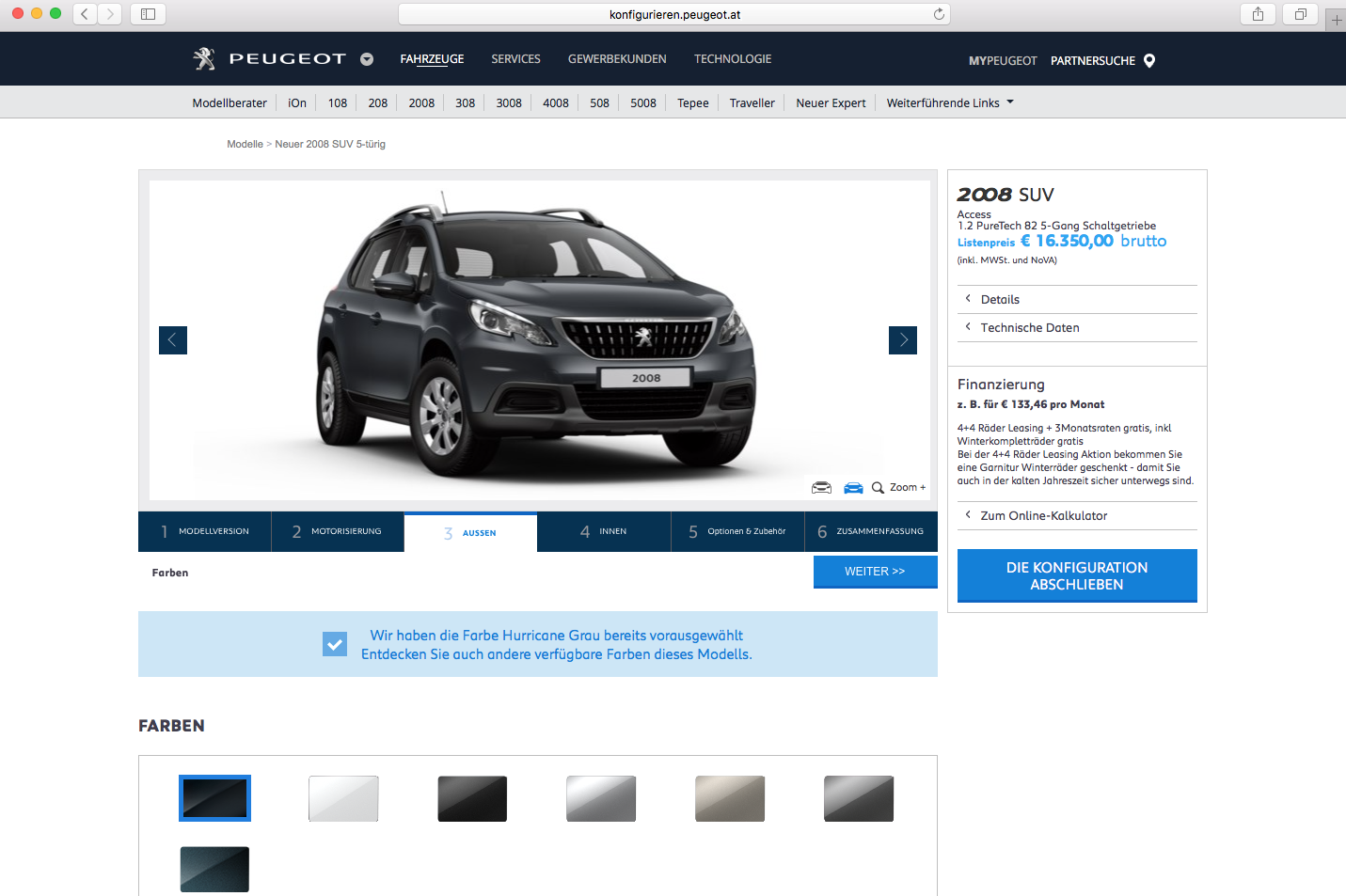Go to step 1 Modellversion

click(x=205, y=531)
